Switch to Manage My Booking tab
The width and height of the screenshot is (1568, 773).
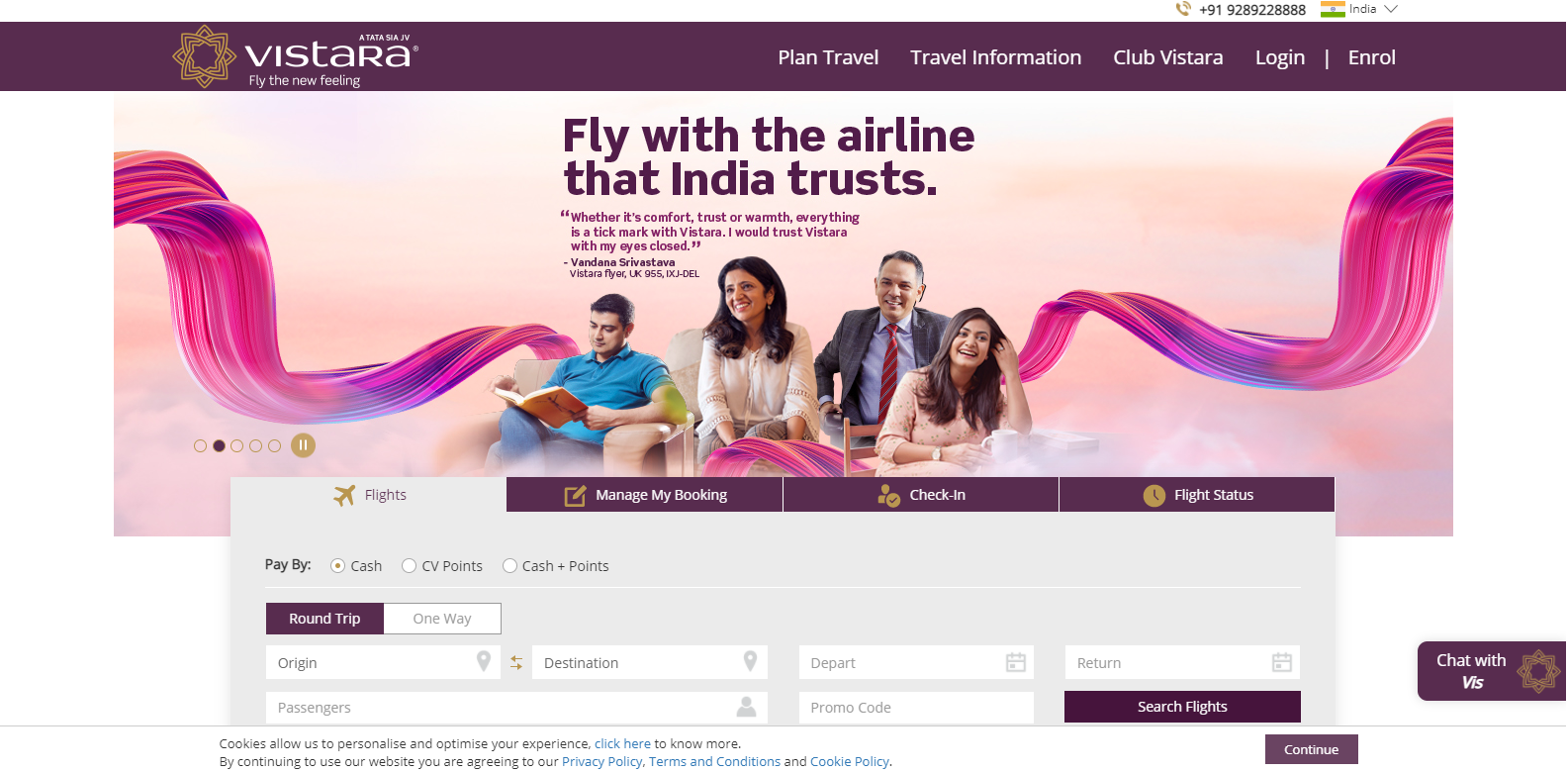coord(644,495)
